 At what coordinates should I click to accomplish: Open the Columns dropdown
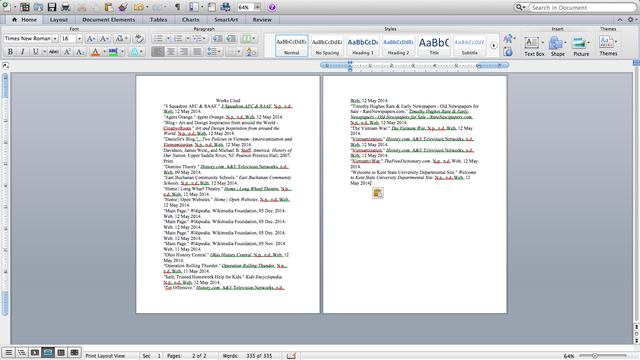point(249,38)
